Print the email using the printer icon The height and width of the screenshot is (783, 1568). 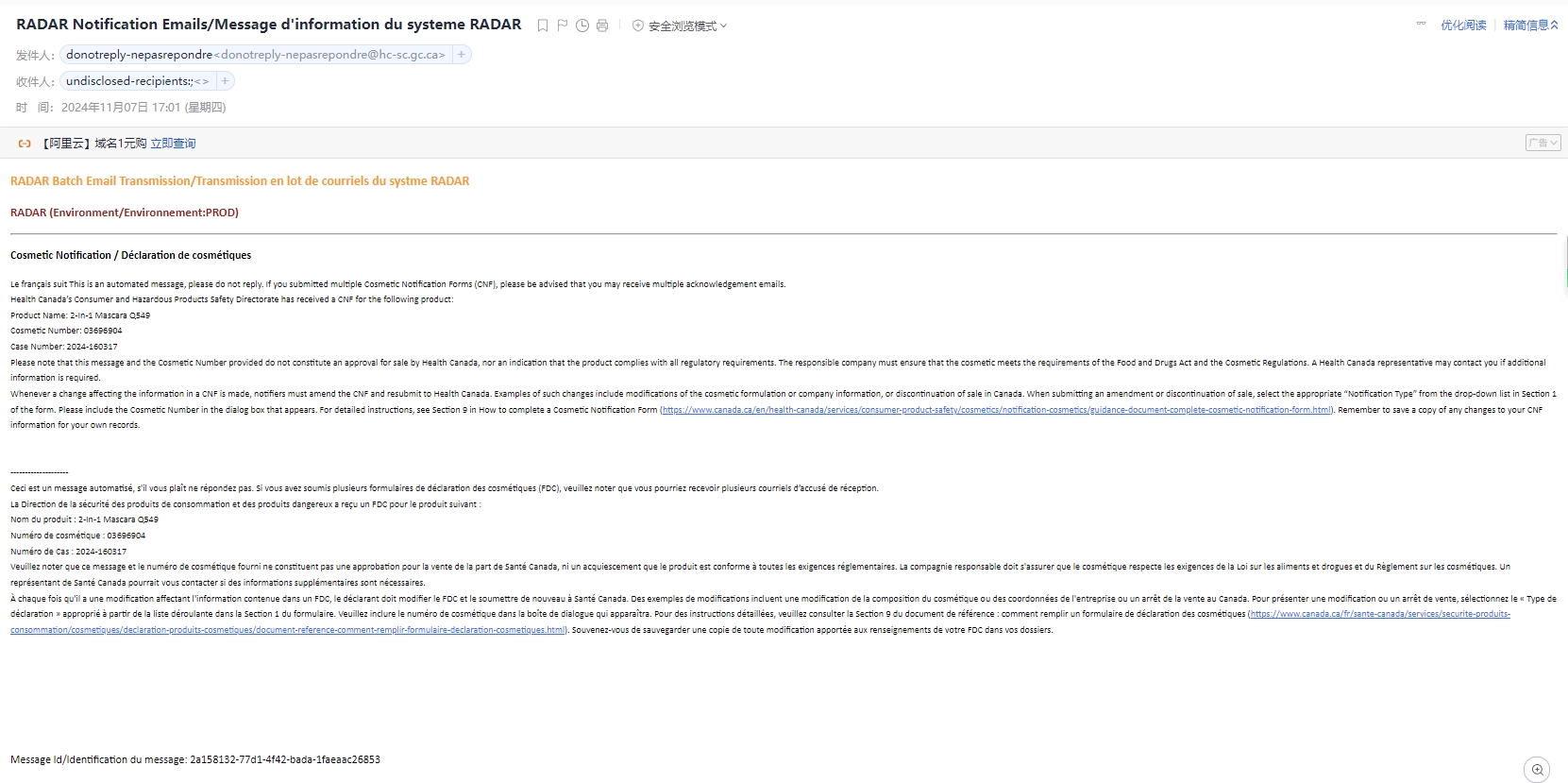tap(602, 26)
